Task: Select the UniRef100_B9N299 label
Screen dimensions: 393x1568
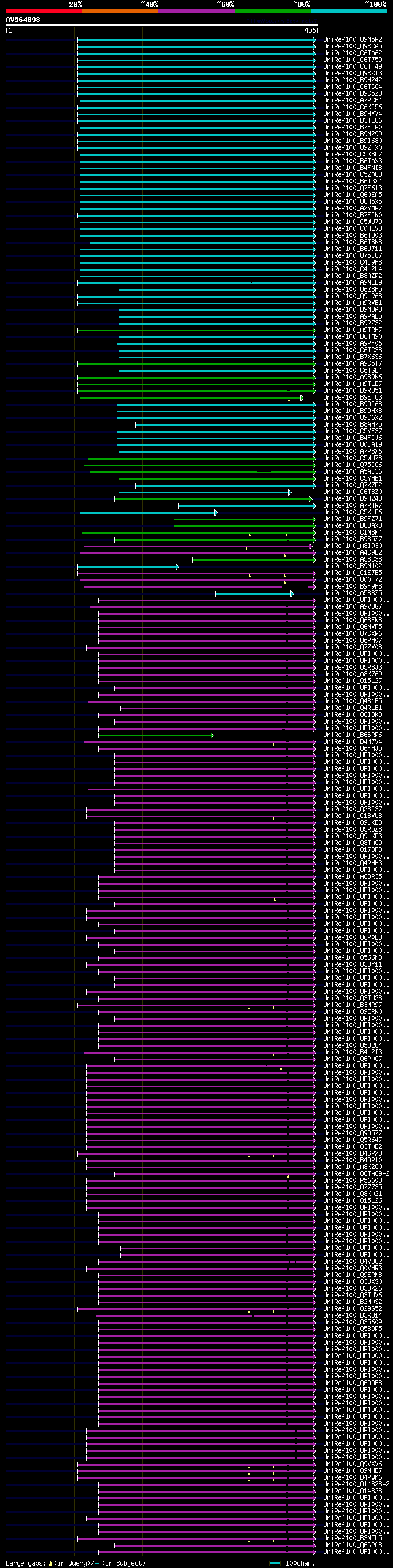Action: (352, 134)
